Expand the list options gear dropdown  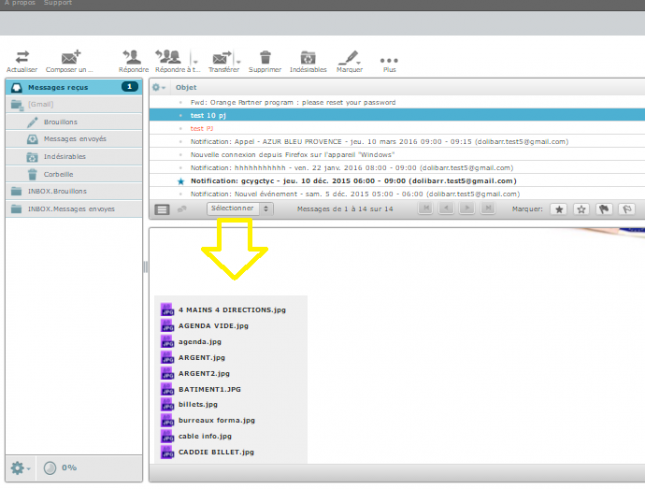[x=158, y=87]
